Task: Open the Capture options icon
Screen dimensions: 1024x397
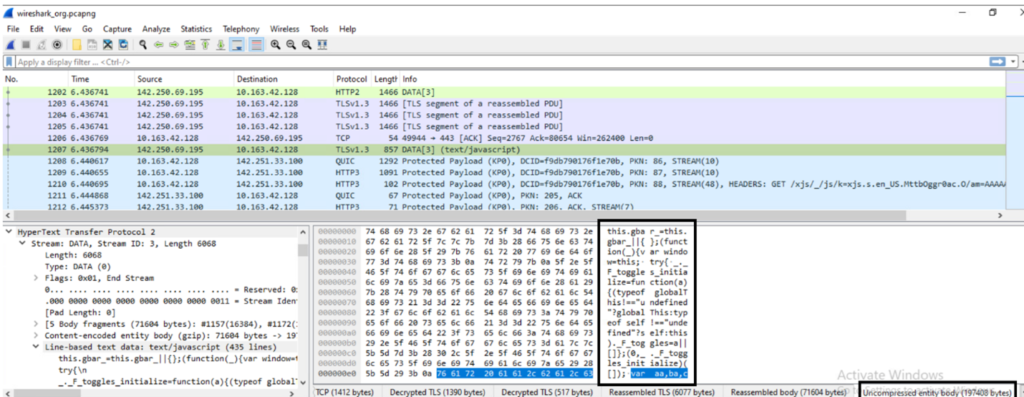Action: (x=57, y=44)
